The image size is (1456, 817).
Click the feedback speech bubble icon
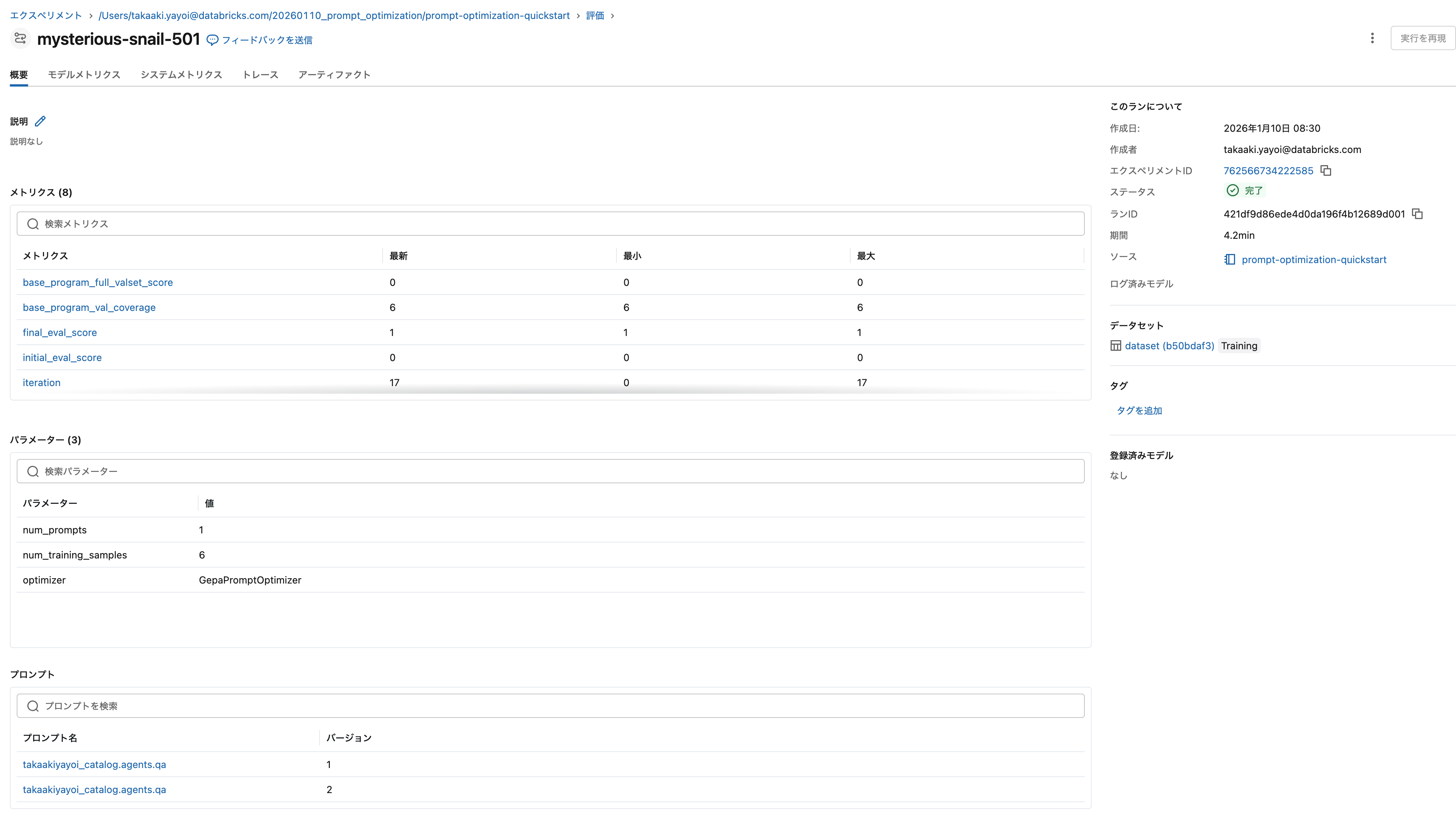(x=213, y=39)
